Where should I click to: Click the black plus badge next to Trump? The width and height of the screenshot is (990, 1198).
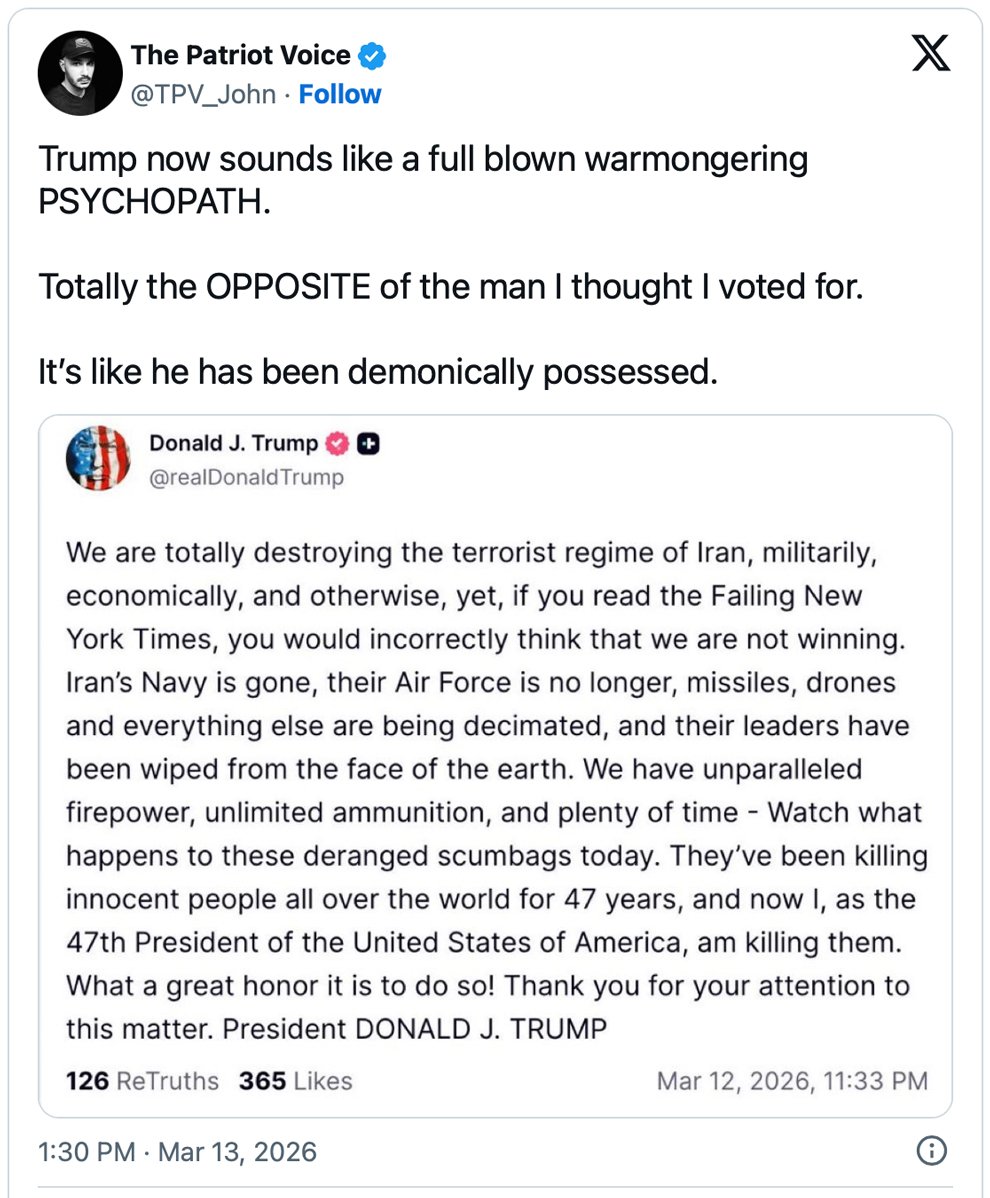click(x=368, y=444)
